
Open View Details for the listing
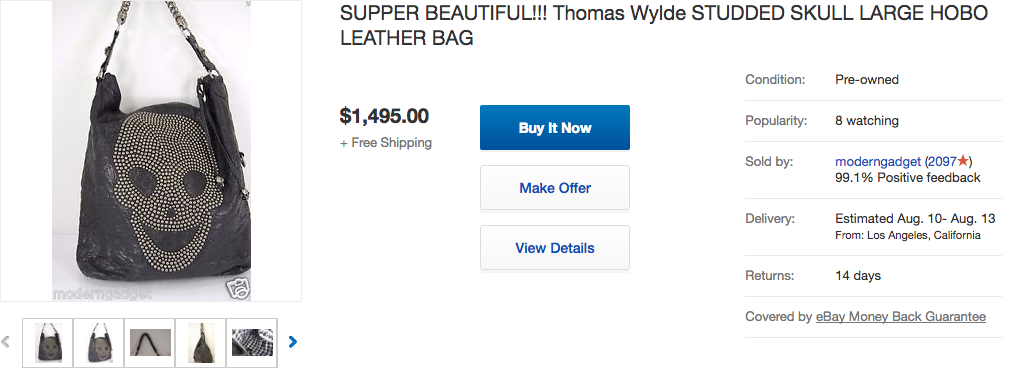554,248
